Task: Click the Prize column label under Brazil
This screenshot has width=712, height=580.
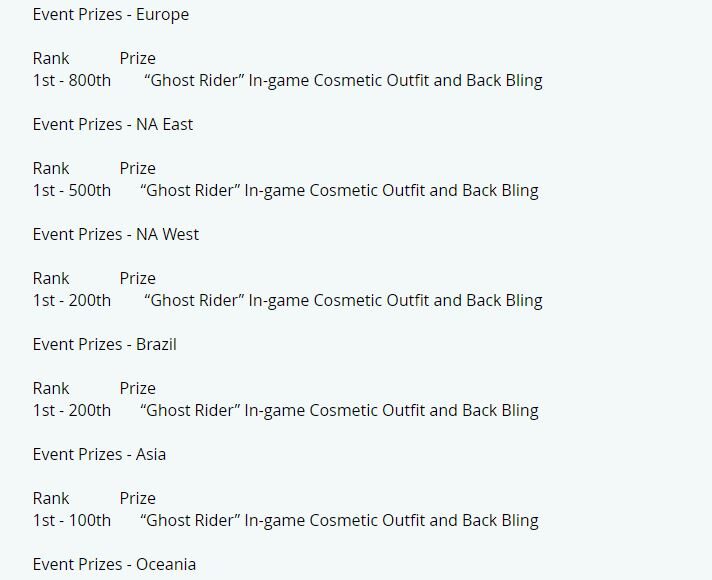Action: [138, 388]
